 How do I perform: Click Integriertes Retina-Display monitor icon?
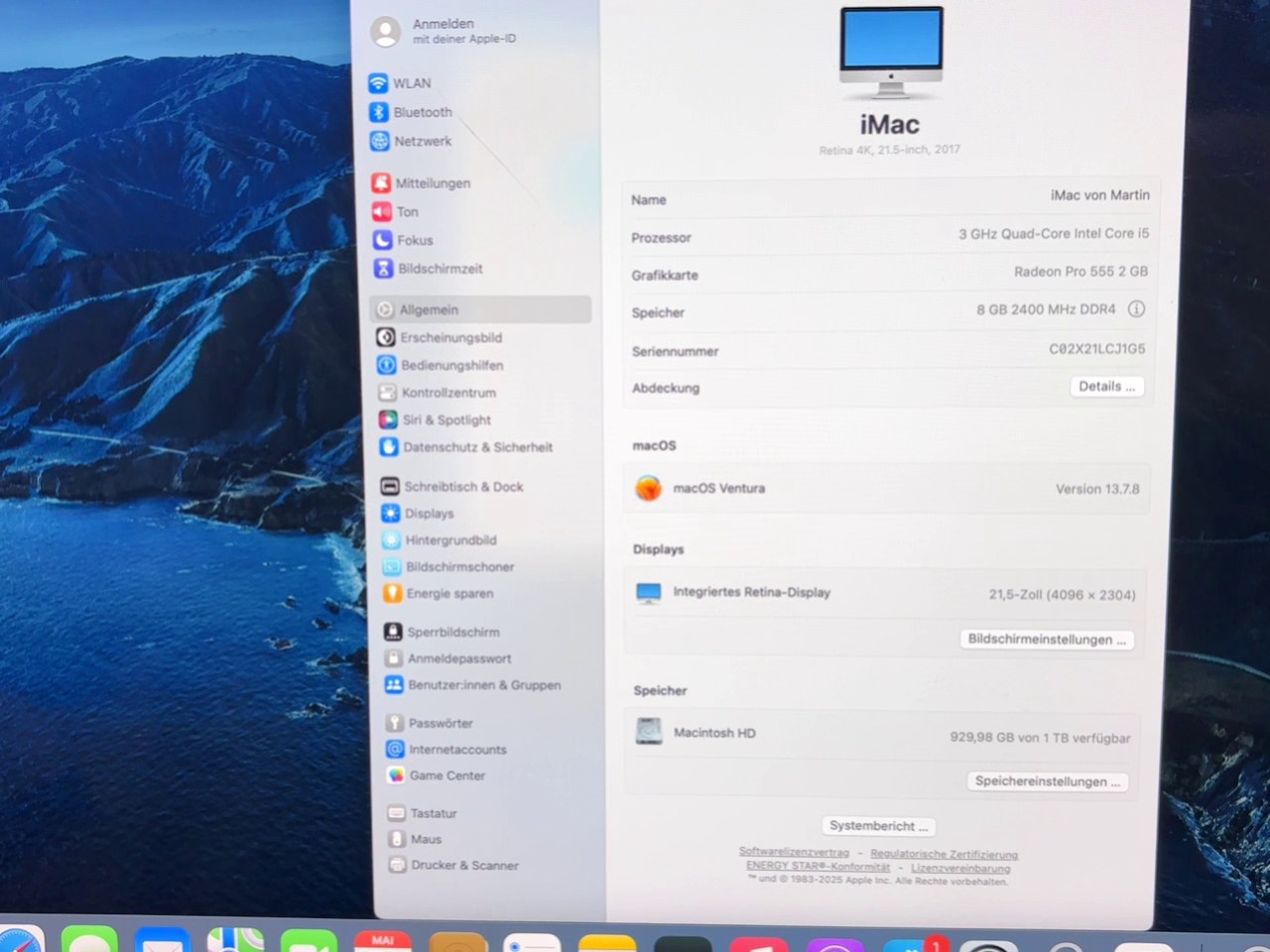point(648,593)
